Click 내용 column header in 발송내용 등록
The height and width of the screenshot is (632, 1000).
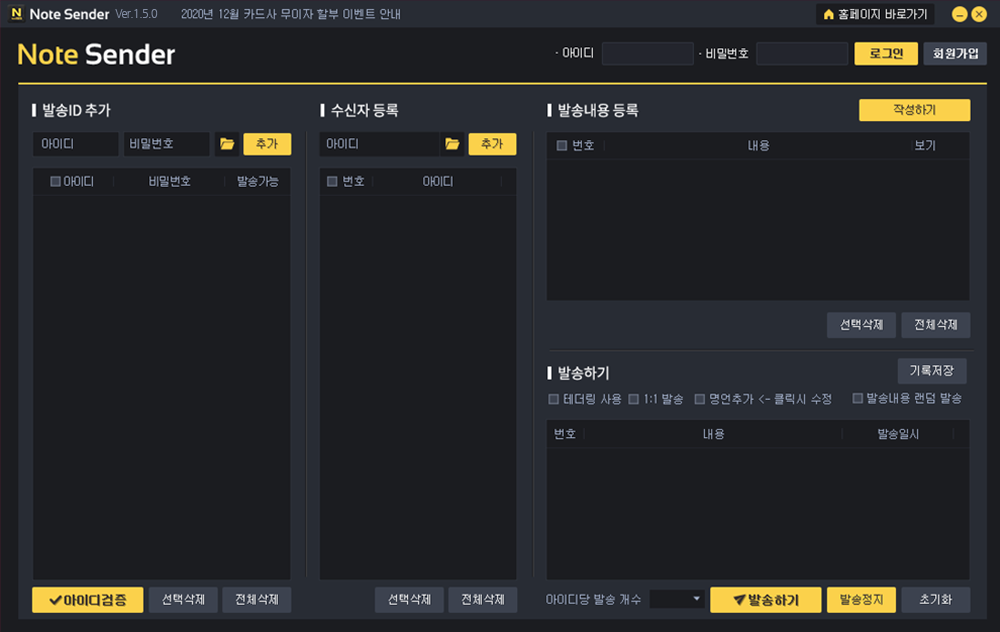click(x=758, y=145)
